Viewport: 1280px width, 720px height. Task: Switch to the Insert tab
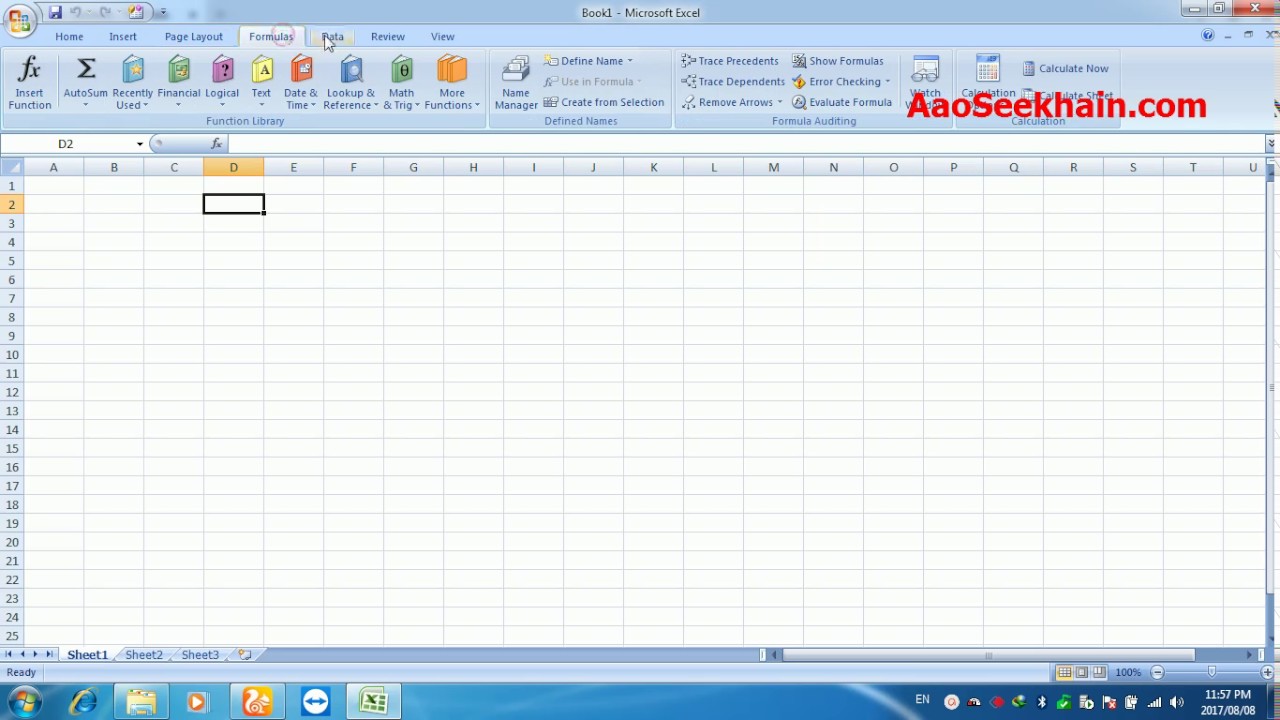[123, 37]
